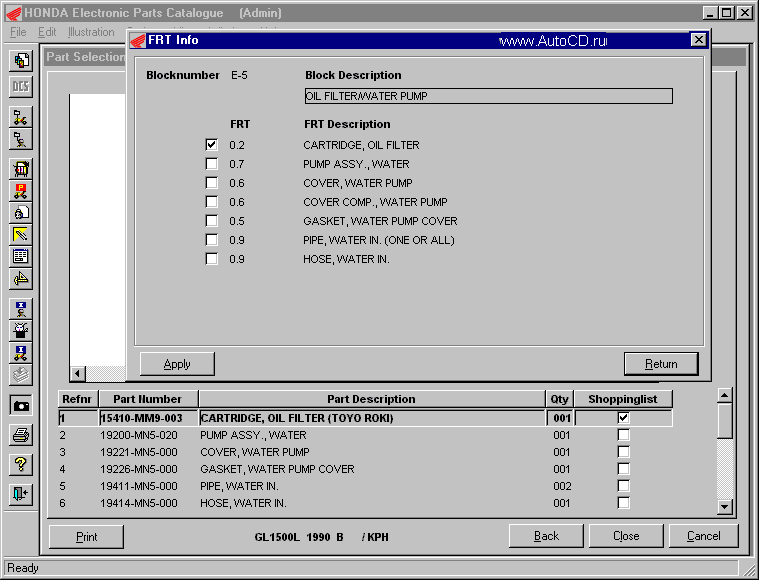Click the Block Description field
Viewport: 759px width, 580px height.
coord(488,96)
